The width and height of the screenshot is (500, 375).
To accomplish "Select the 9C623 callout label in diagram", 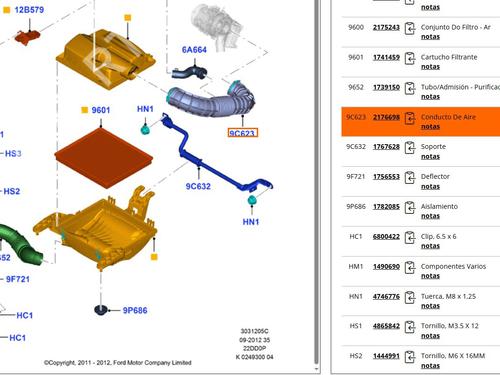I will coord(242,133).
